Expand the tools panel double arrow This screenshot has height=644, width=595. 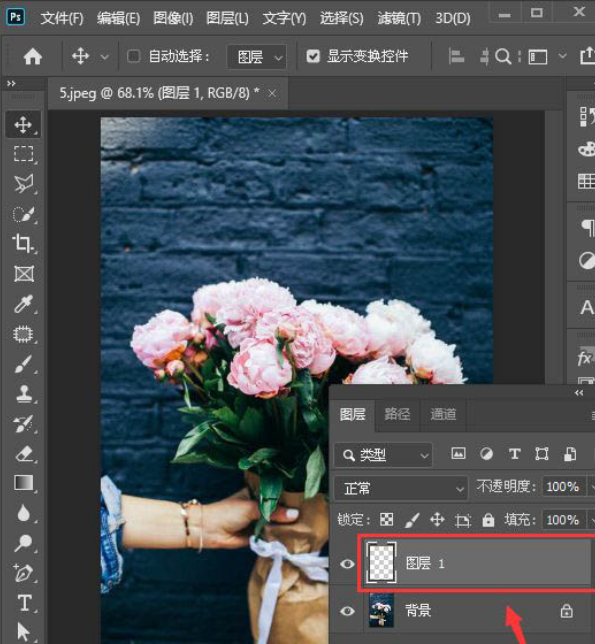(x=11, y=83)
